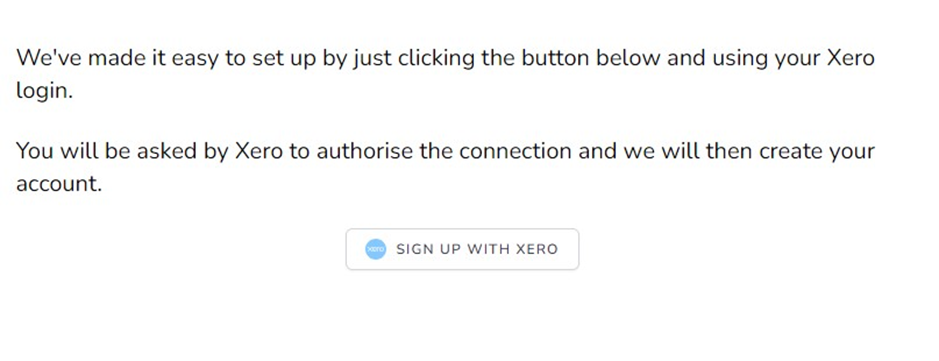939x361 pixels.
Task: Click the blue Xero logo icon
Action: pos(375,249)
